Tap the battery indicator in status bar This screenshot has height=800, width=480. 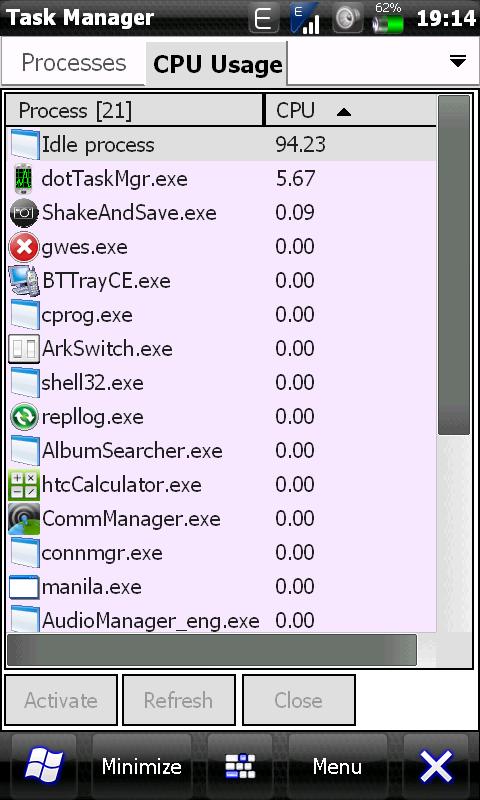(x=388, y=18)
